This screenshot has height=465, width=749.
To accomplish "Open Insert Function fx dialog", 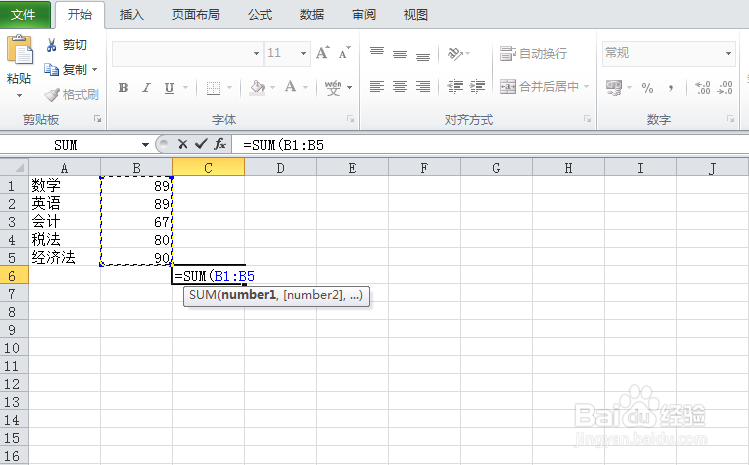I will click(x=220, y=144).
